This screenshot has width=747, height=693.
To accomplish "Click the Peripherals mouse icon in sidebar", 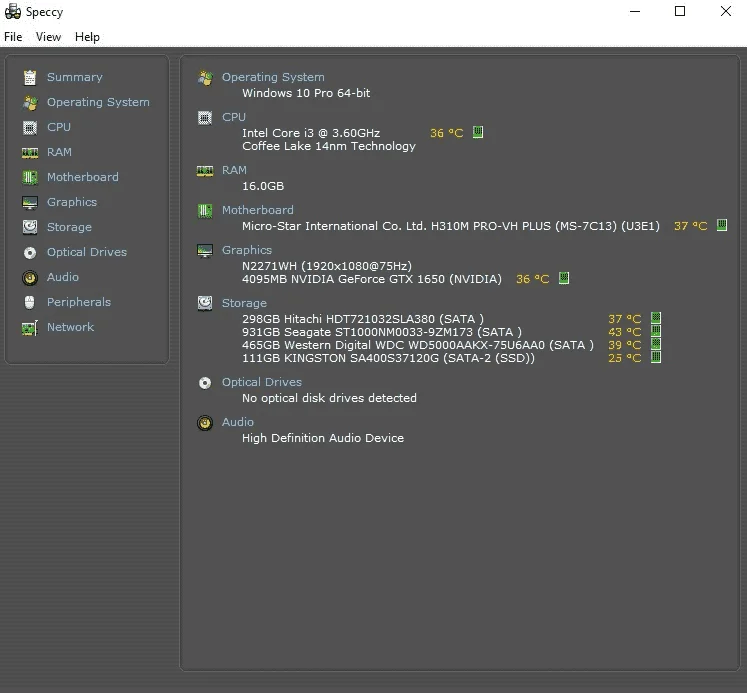I will point(30,302).
